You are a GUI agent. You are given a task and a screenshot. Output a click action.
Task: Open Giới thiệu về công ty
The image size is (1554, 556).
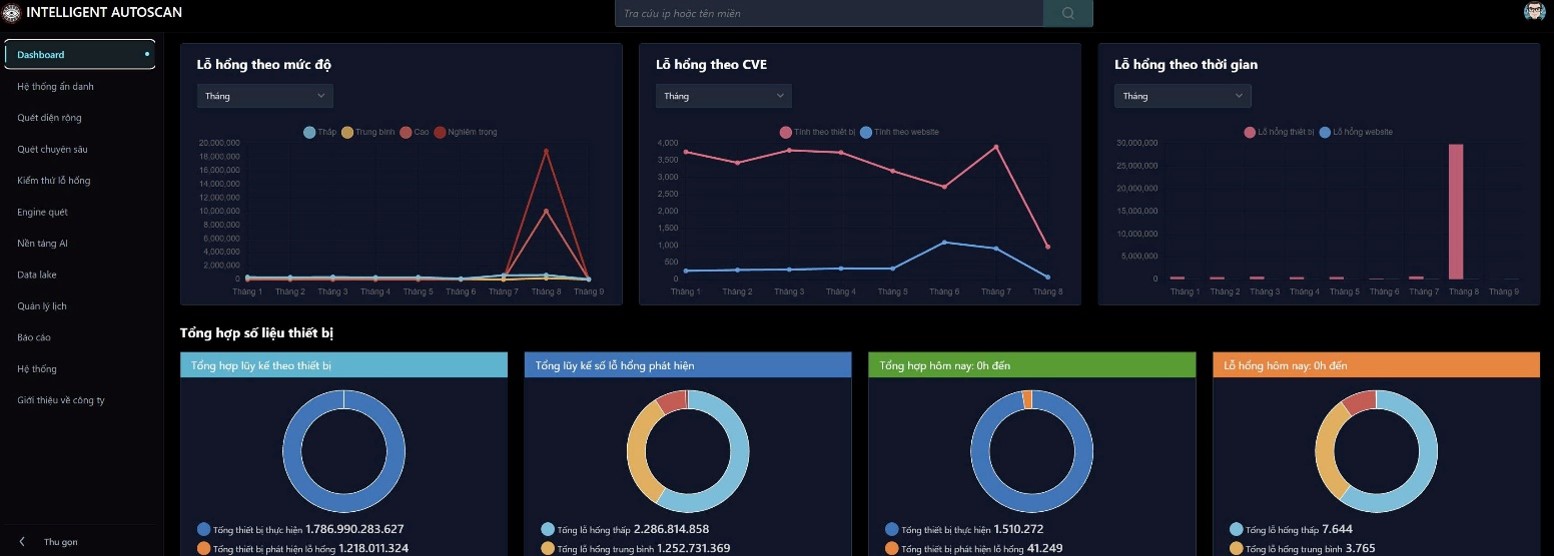61,400
